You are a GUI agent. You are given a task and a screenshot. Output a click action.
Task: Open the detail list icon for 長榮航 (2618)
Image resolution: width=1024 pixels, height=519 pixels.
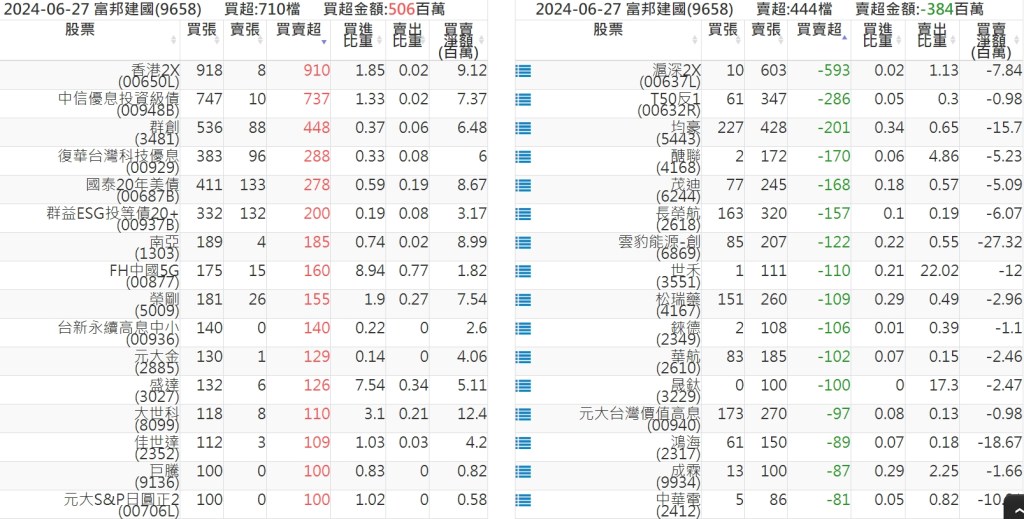point(522,214)
